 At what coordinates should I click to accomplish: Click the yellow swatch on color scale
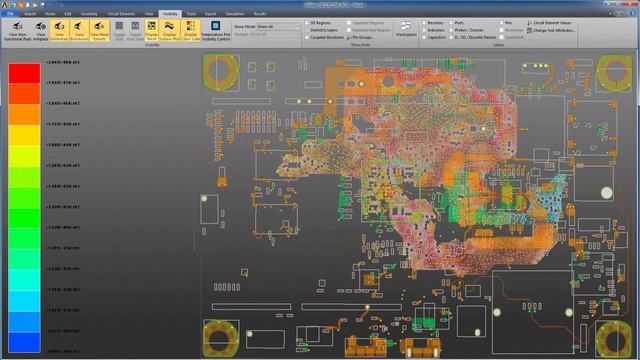coord(24,135)
